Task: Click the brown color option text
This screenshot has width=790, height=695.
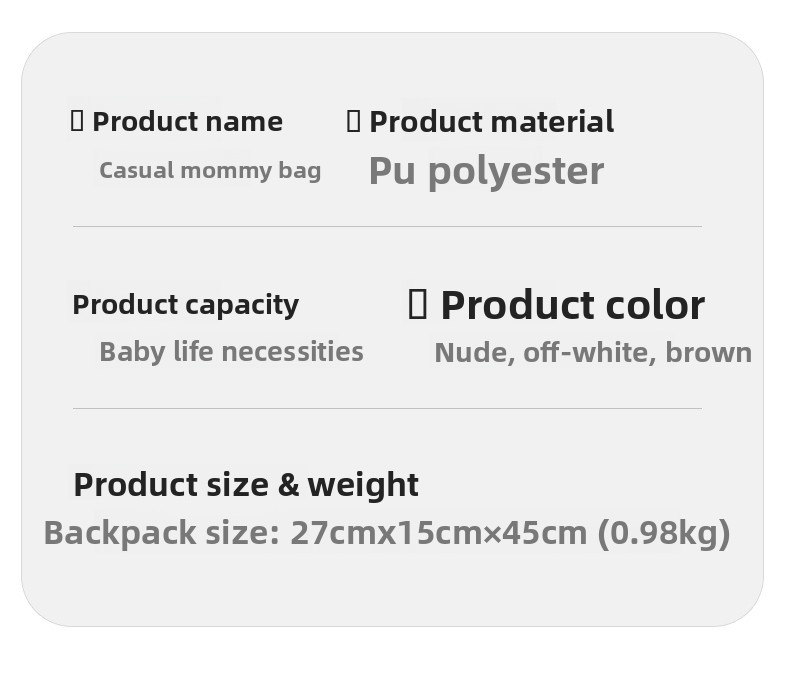Action: [x=708, y=352]
